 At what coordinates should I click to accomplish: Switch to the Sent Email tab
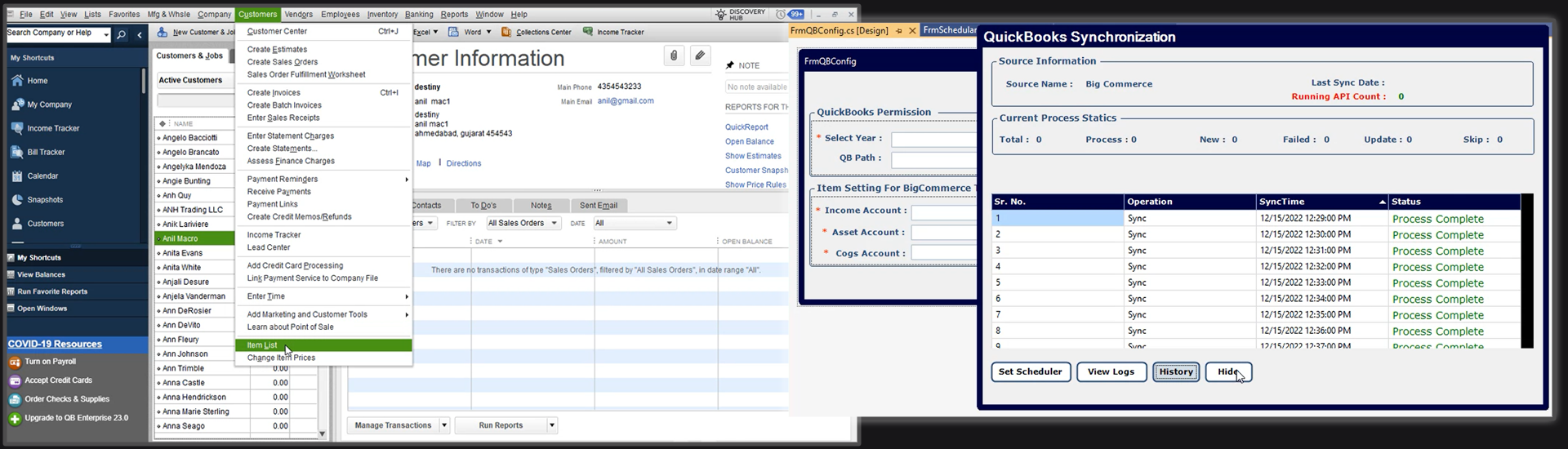tap(599, 206)
